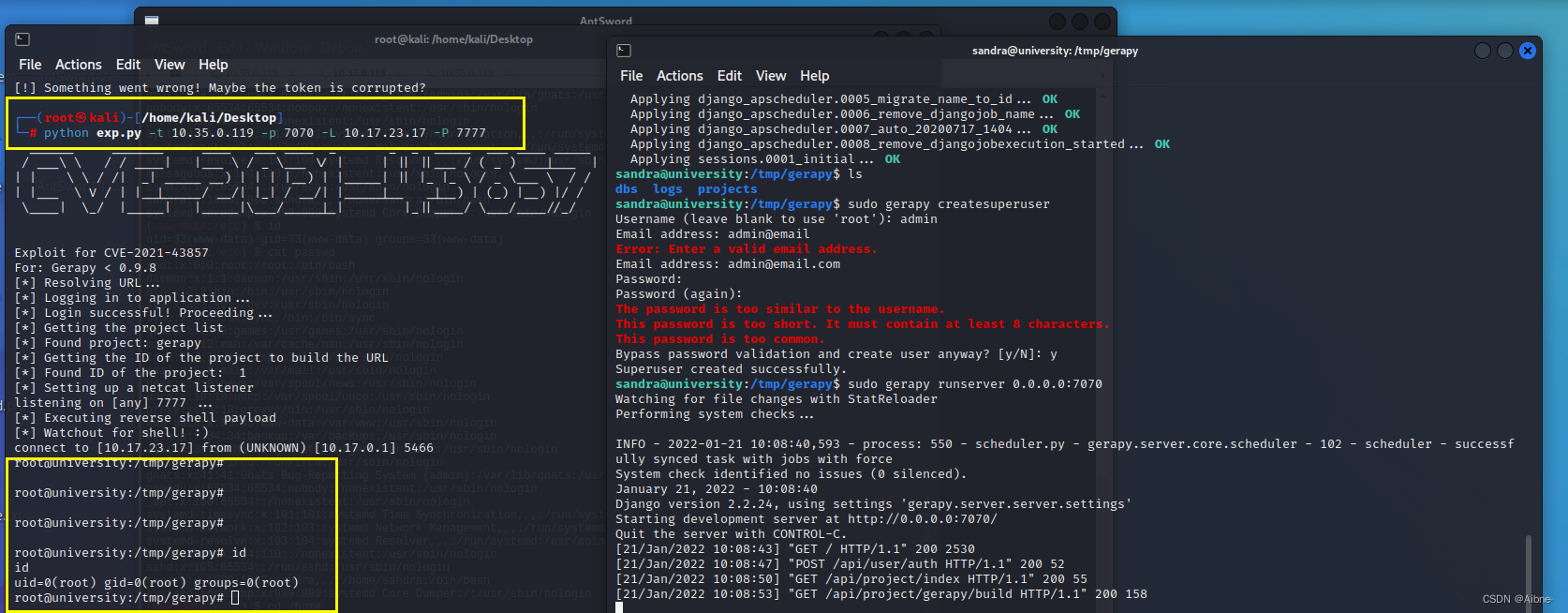Click 'python exp.py' command text
This screenshot has width=1568, height=613.
(x=93, y=133)
